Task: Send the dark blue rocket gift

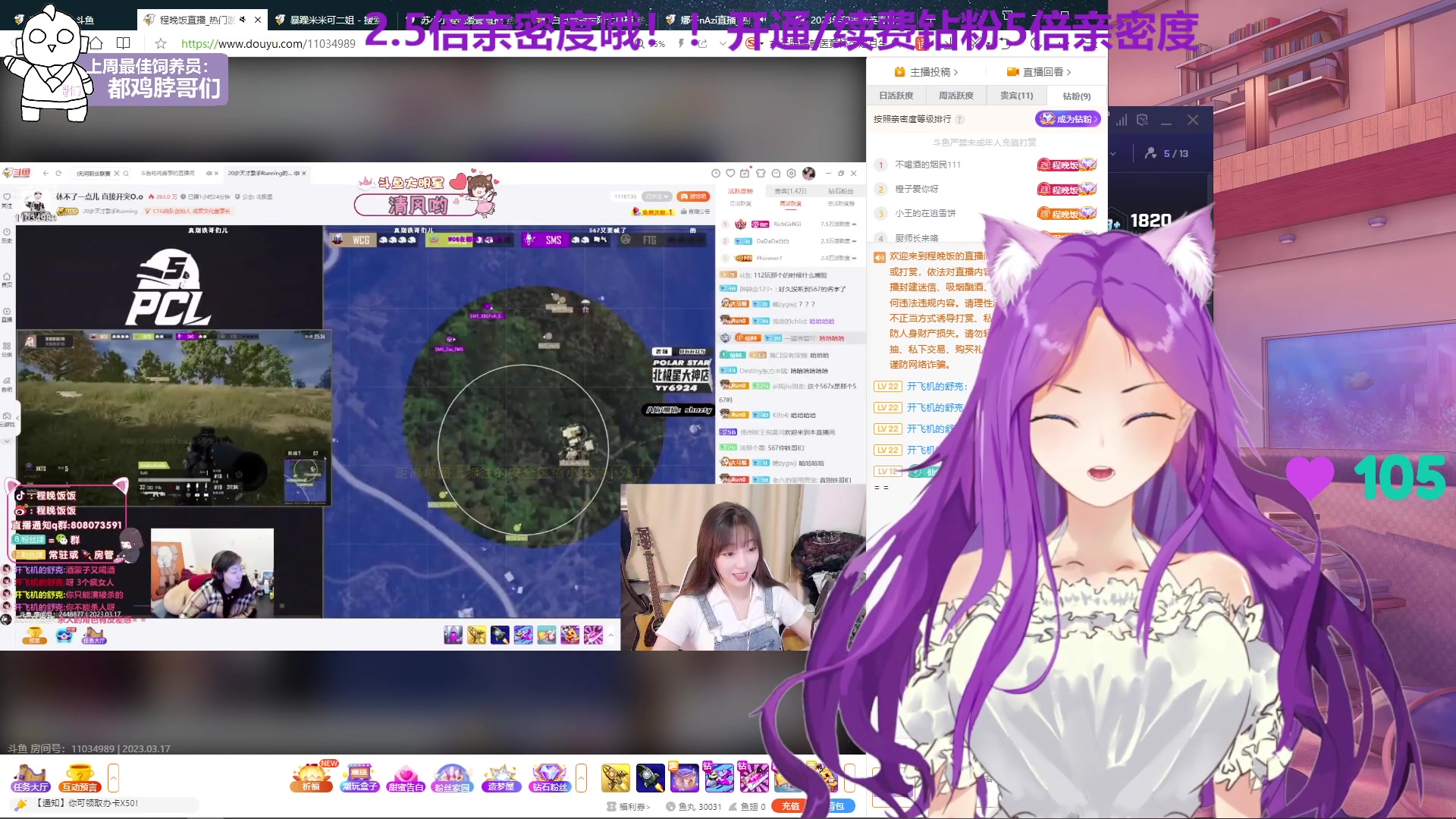Action: [650, 778]
